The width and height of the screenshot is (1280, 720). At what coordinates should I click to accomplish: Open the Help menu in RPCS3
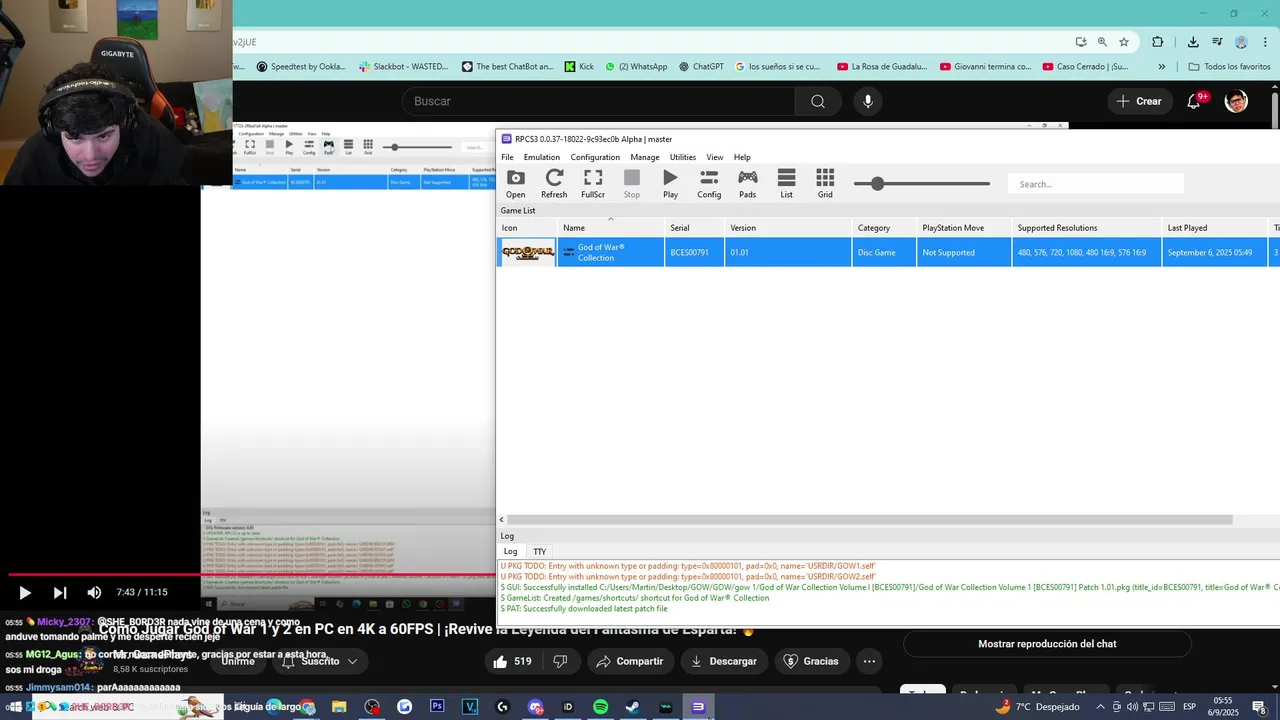tap(742, 157)
